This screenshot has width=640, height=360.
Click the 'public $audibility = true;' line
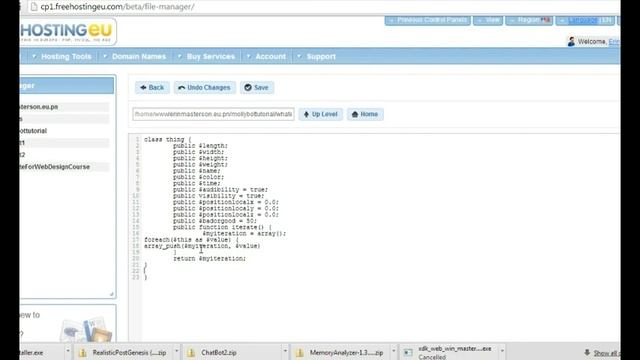click(x=220, y=189)
